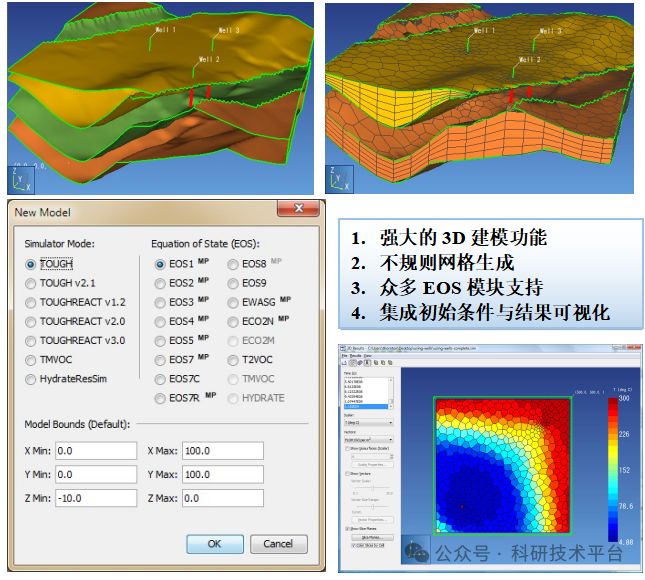Click the isosurface count stepper arrows
645x580 pixels.
click(392, 457)
